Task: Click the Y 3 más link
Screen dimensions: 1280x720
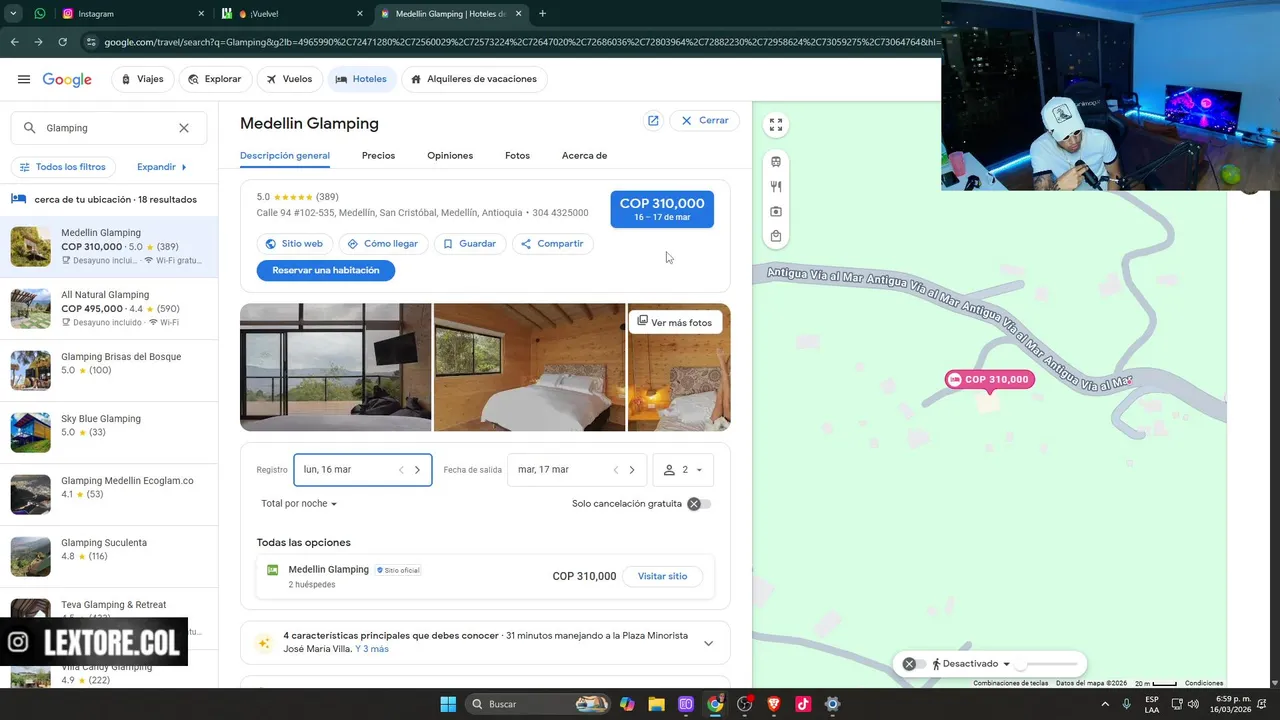Action: tap(372, 649)
